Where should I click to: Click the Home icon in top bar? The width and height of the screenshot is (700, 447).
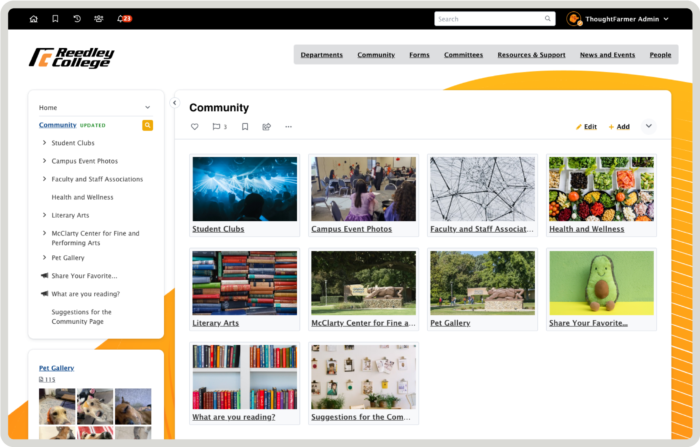33,19
